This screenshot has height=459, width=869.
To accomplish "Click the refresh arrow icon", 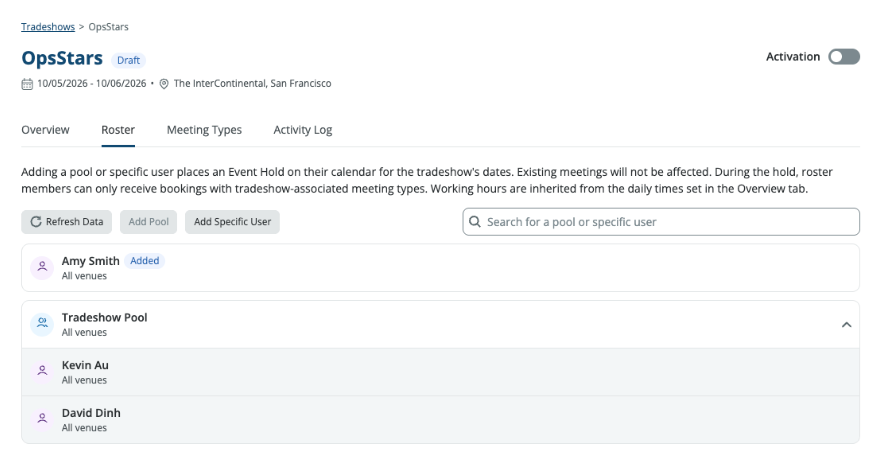I will (36, 222).
